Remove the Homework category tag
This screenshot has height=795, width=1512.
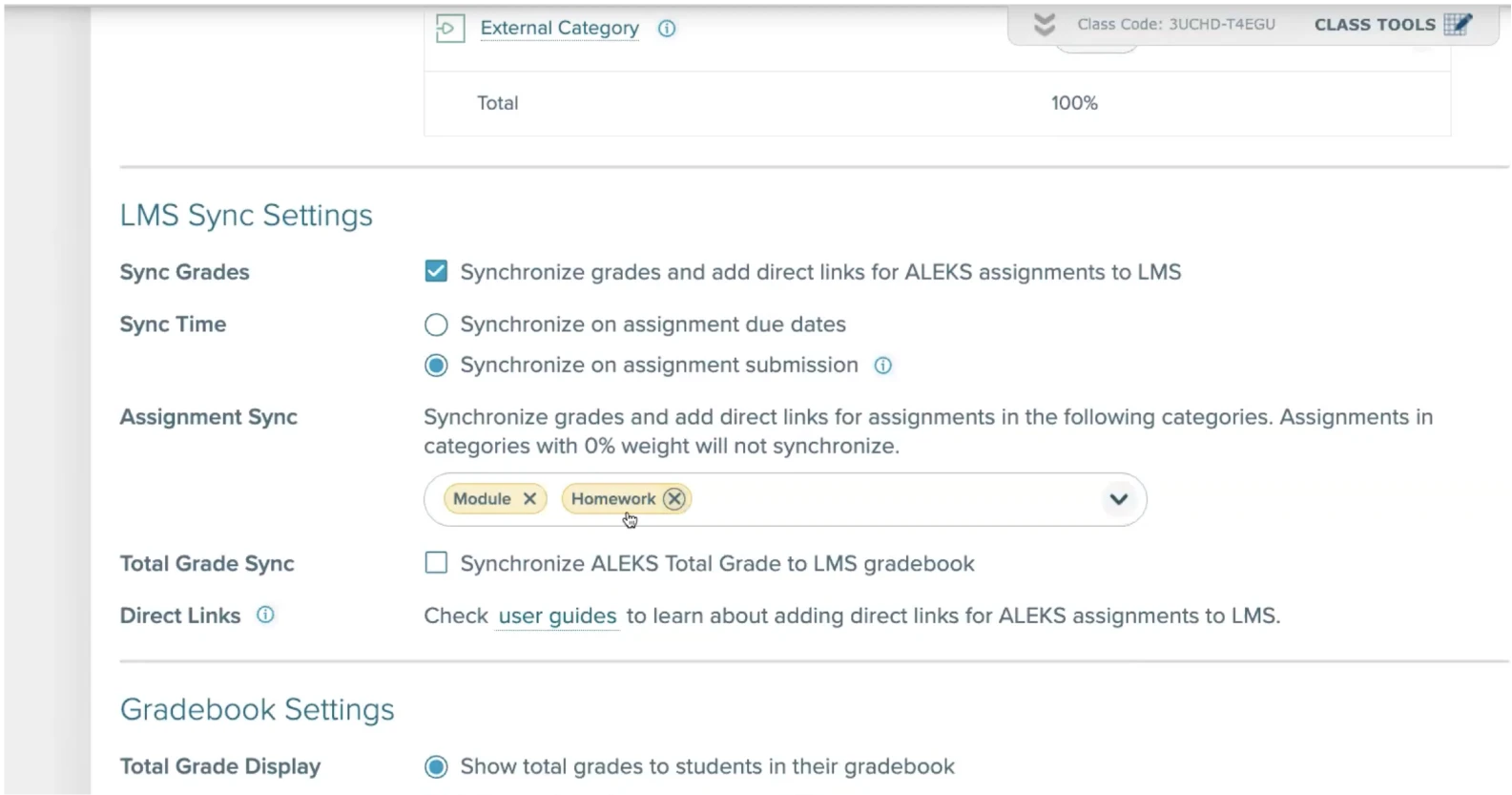[674, 499]
